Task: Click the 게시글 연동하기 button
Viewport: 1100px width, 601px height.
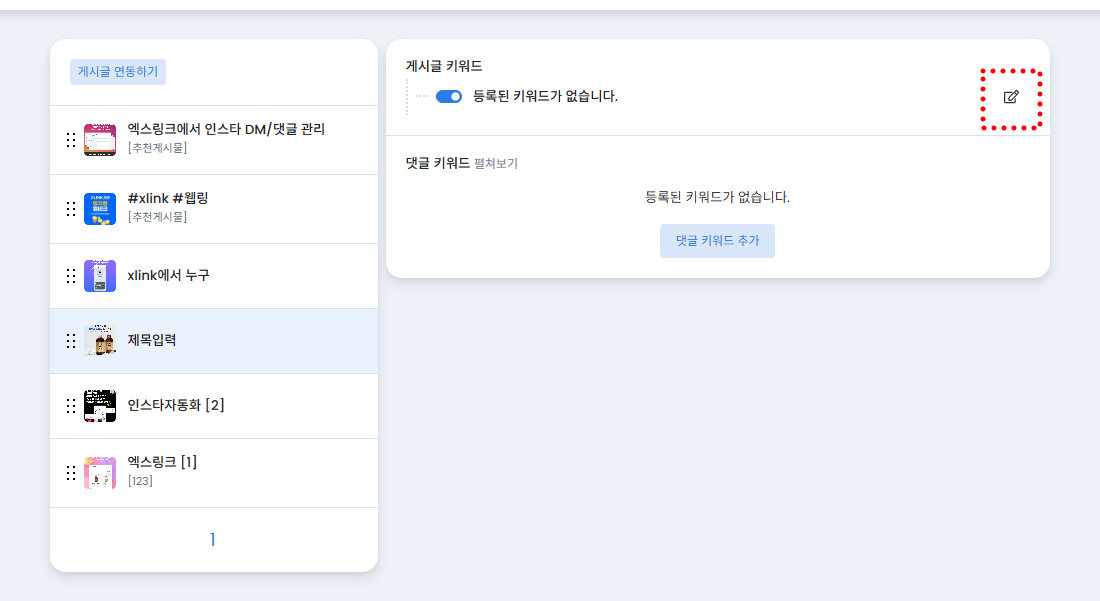Action: (x=118, y=72)
